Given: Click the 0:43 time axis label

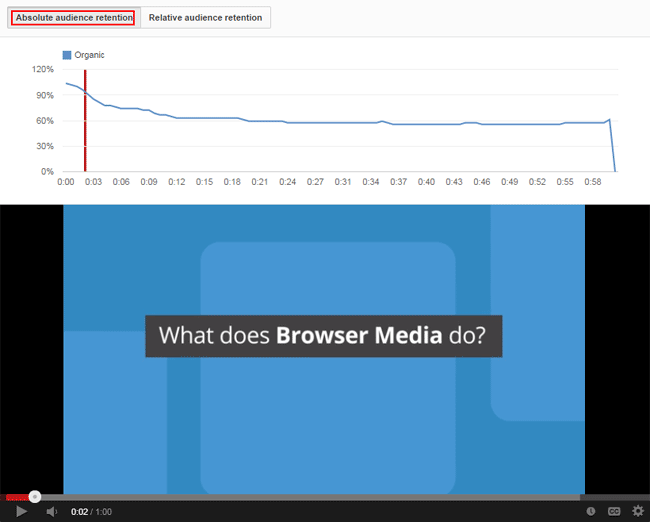Looking at the screenshot, I should 454,182.
